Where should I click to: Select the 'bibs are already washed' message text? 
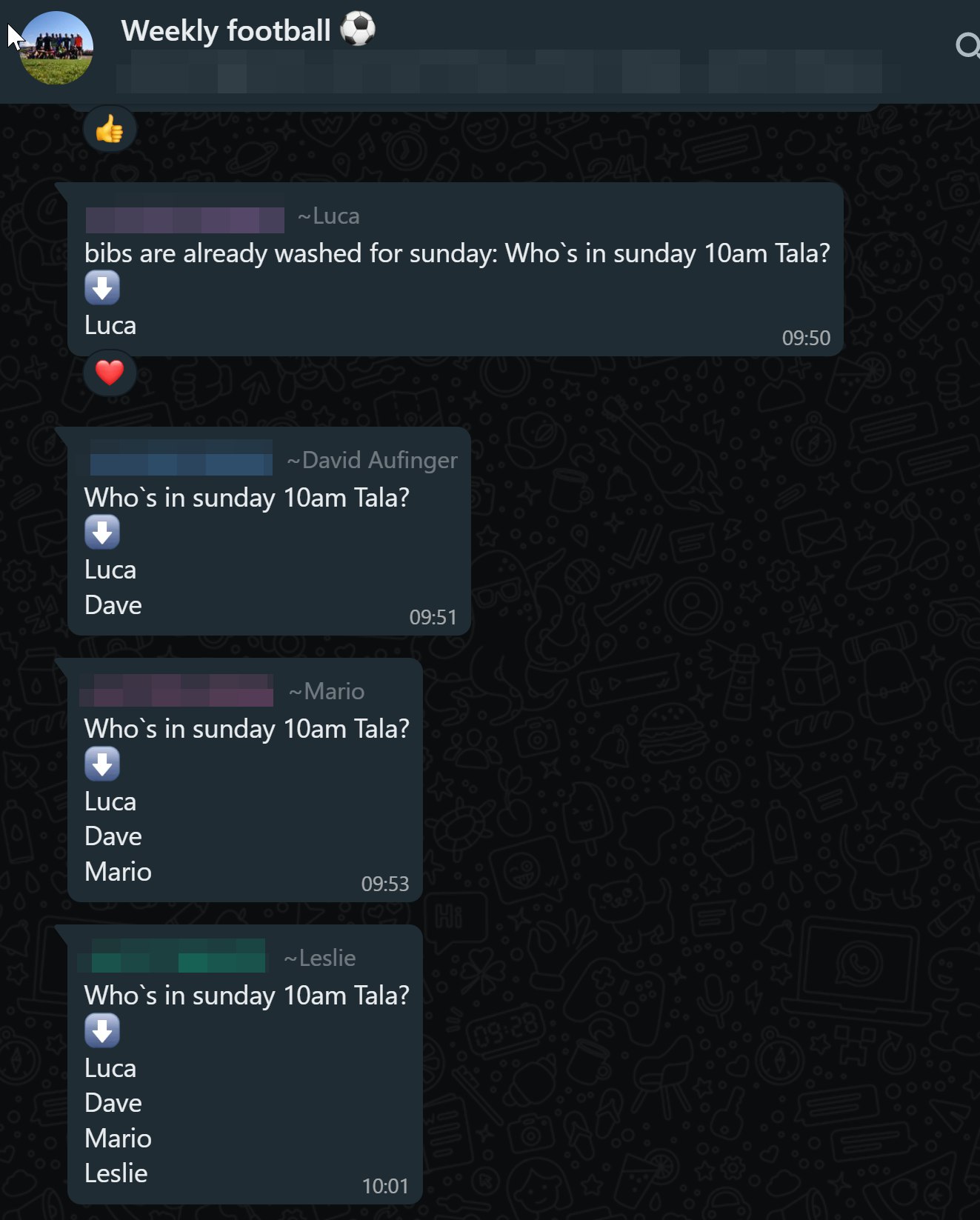(x=456, y=254)
